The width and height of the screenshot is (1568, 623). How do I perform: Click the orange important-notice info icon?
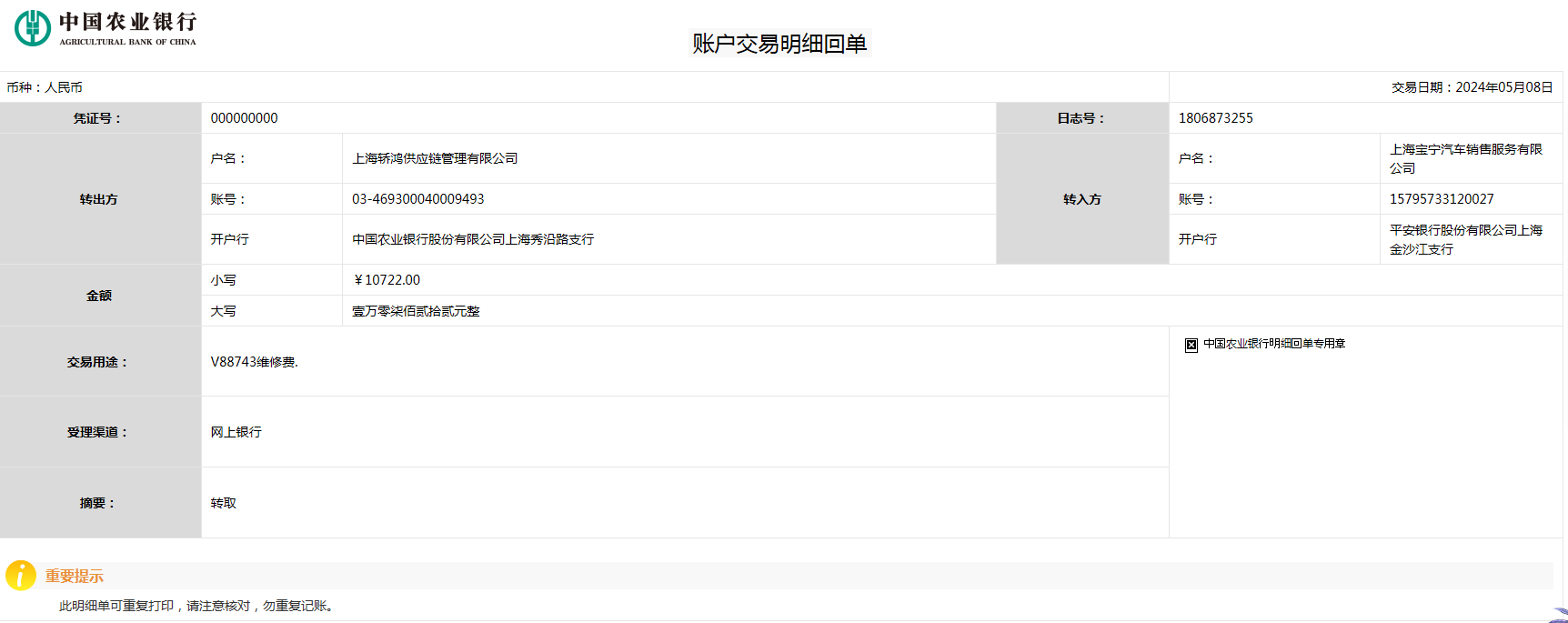[x=21, y=576]
